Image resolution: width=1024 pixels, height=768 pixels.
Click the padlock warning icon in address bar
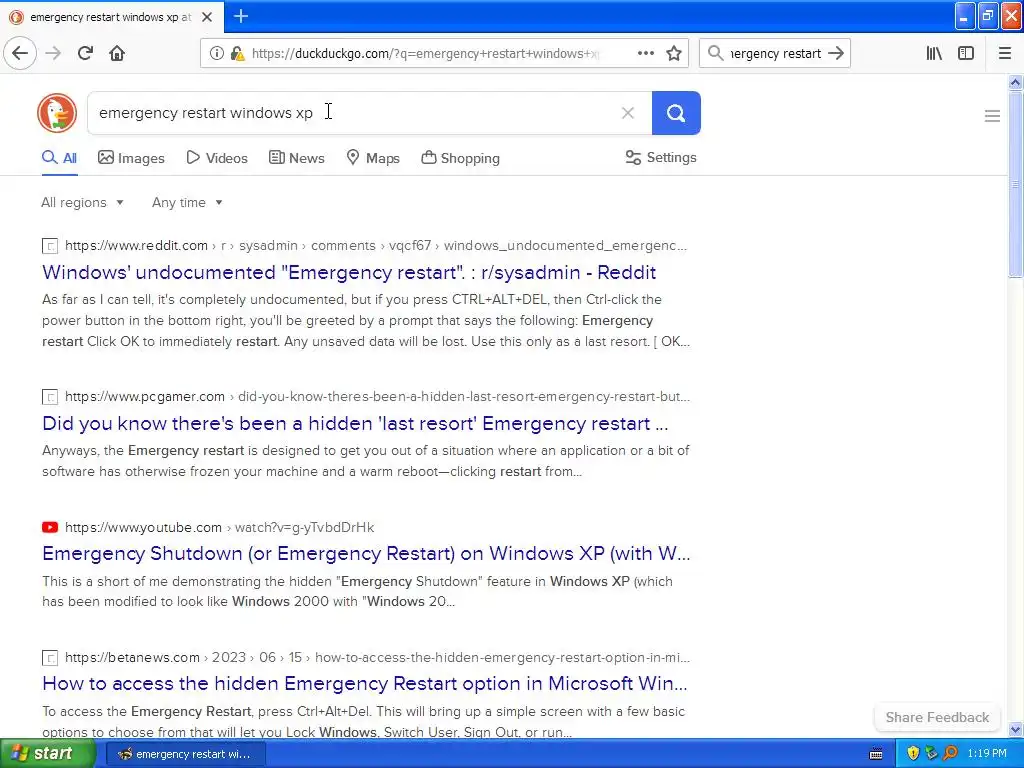coord(238,53)
